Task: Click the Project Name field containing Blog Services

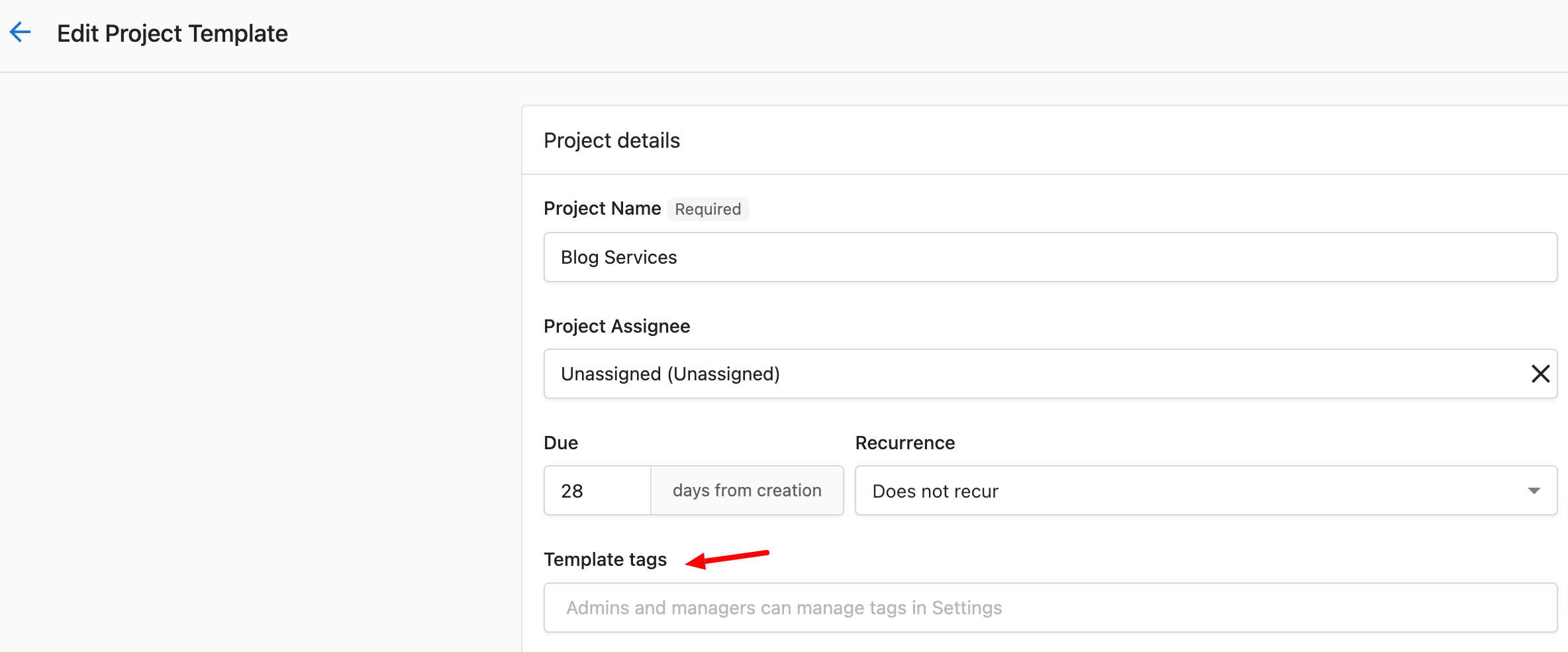Action: 1050,257
